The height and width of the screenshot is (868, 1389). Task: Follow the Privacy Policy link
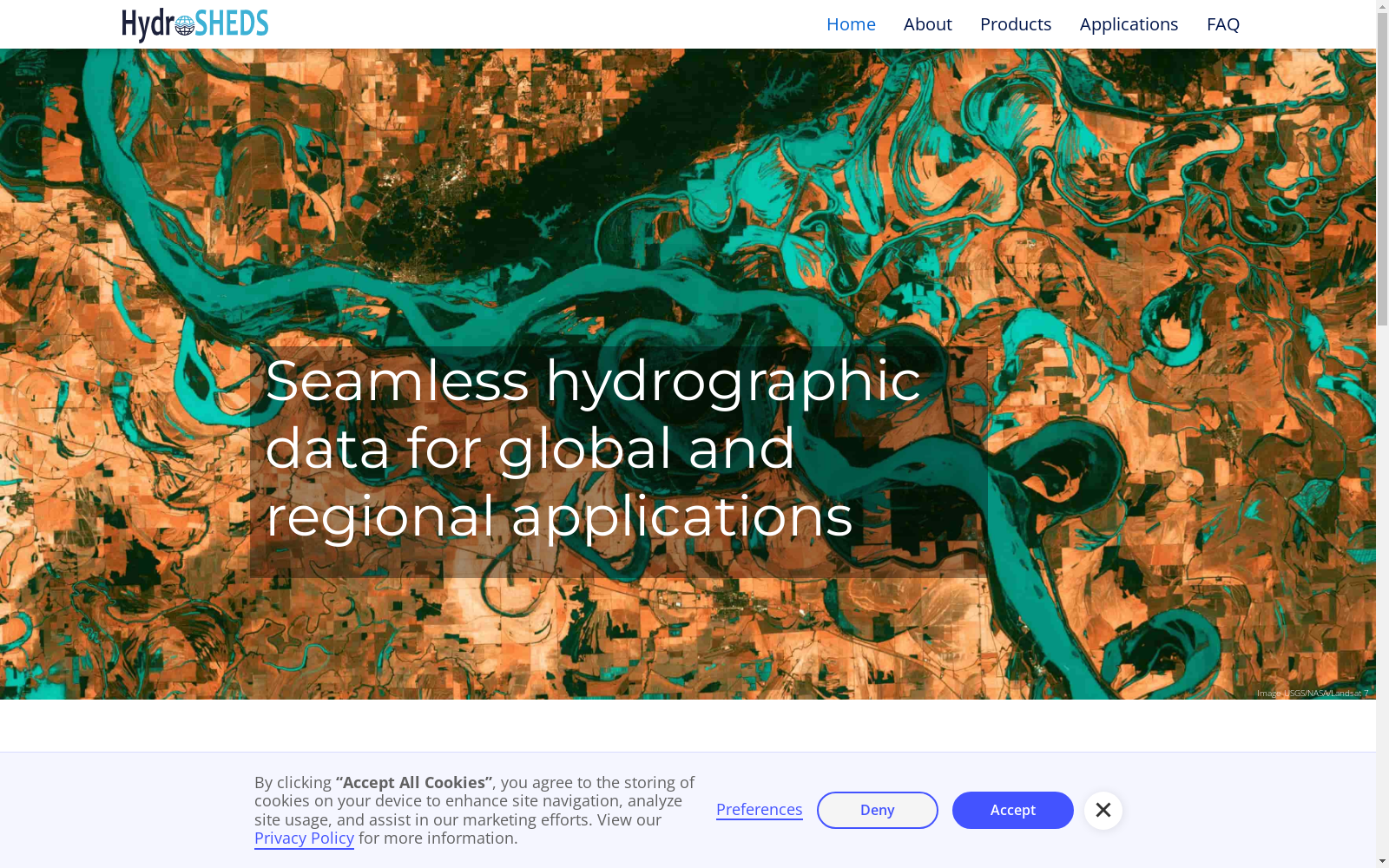click(x=304, y=838)
